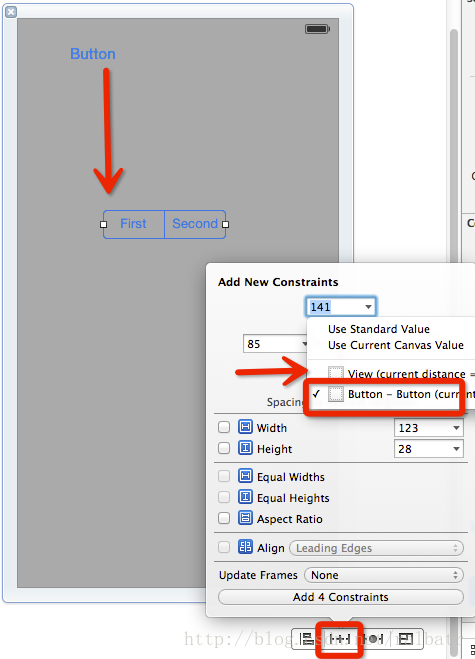
Task: Select Button - Button menu item
Action: coord(391,394)
